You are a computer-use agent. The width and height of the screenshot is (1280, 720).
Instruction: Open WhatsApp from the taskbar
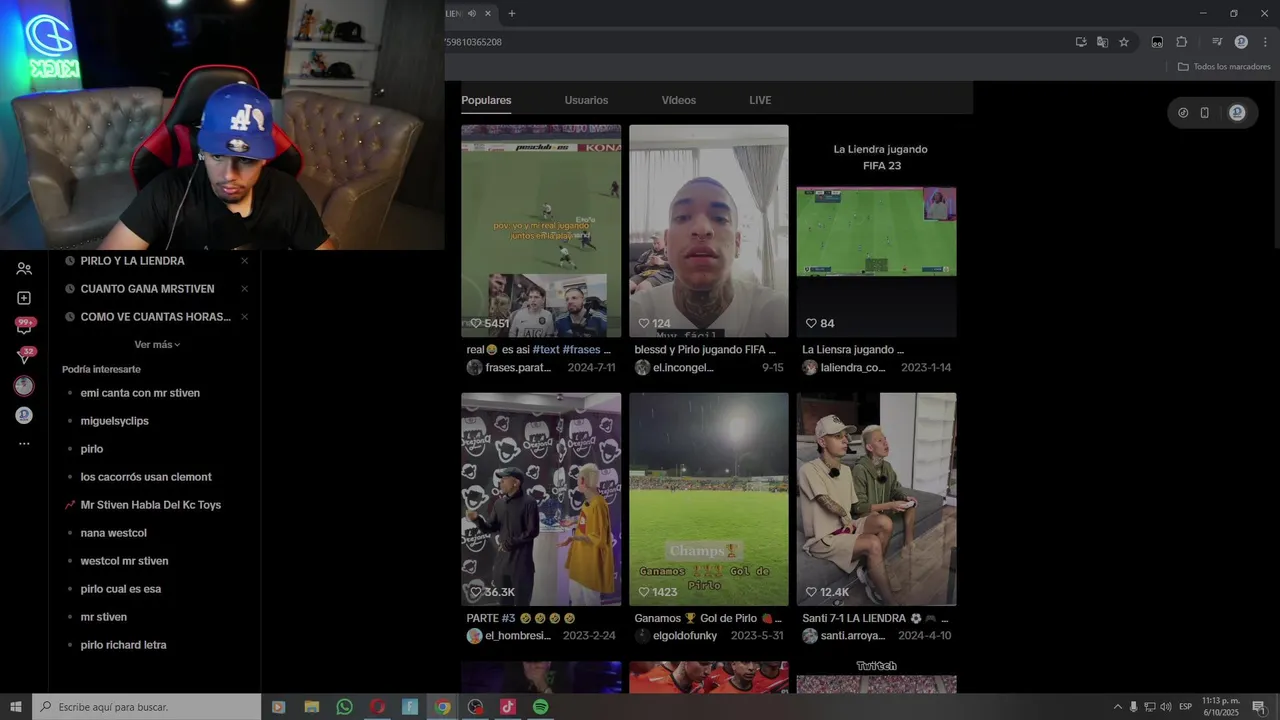point(344,707)
